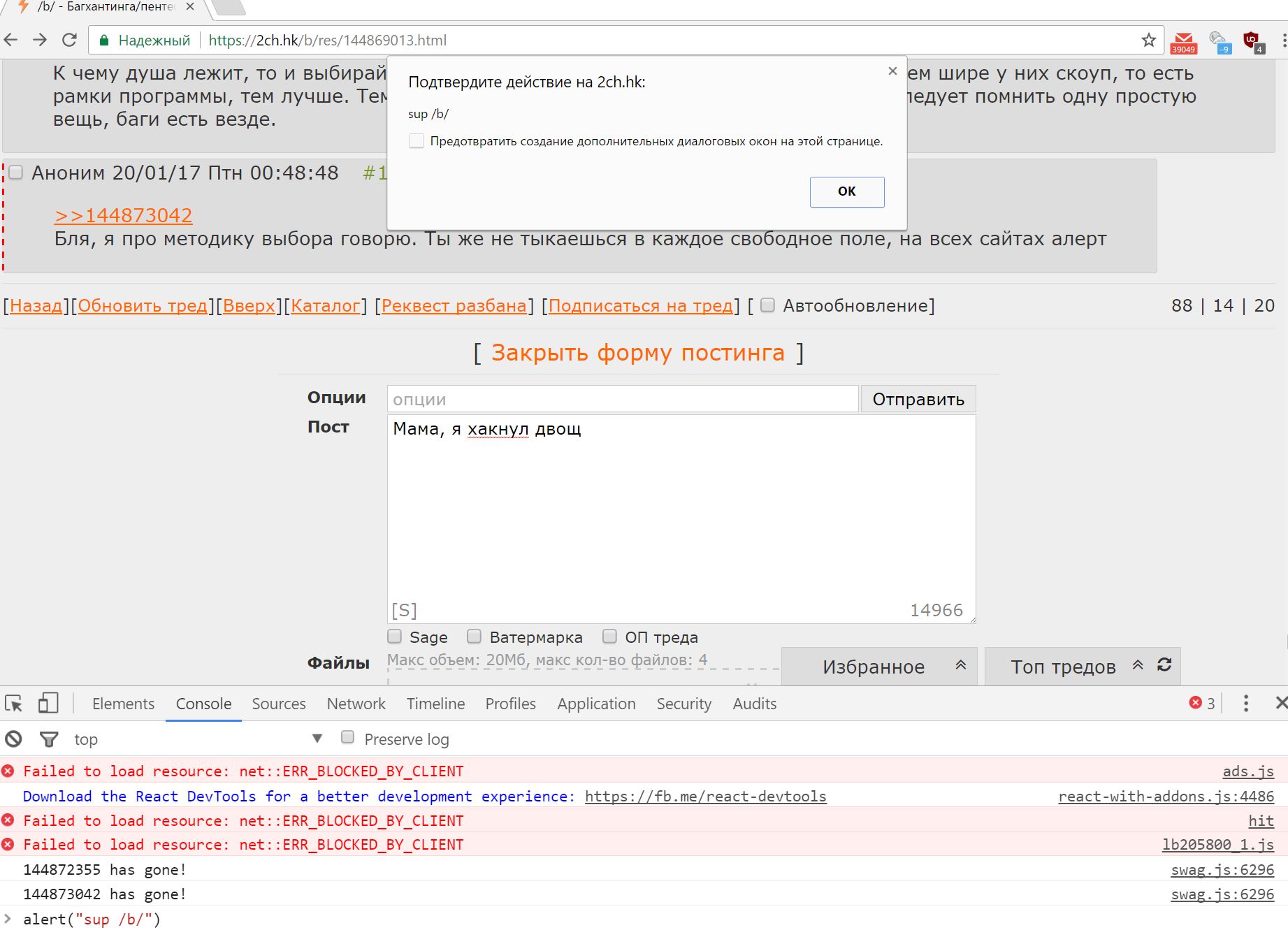Close the DevTools panel
The width and height of the screenshot is (1288, 937).
click(1281, 704)
